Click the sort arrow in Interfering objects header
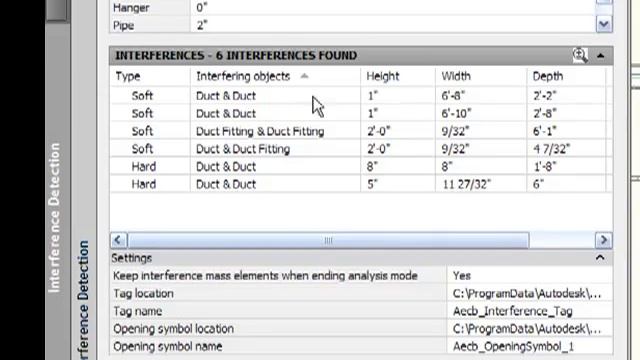The width and height of the screenshot is (640, 360). [x=304, y=76]
